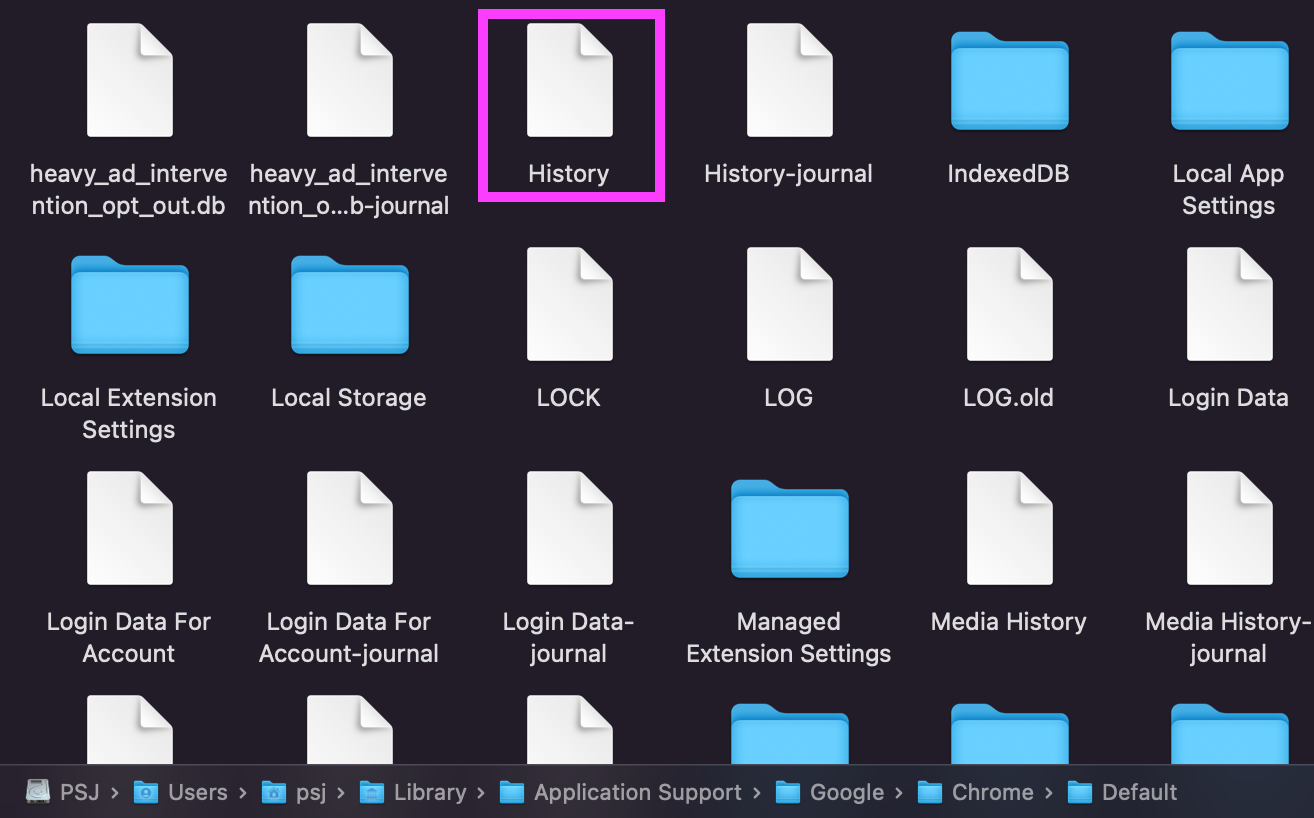
Task: Select the Media History-journal file icon
Action: (x=1230, y=528)
